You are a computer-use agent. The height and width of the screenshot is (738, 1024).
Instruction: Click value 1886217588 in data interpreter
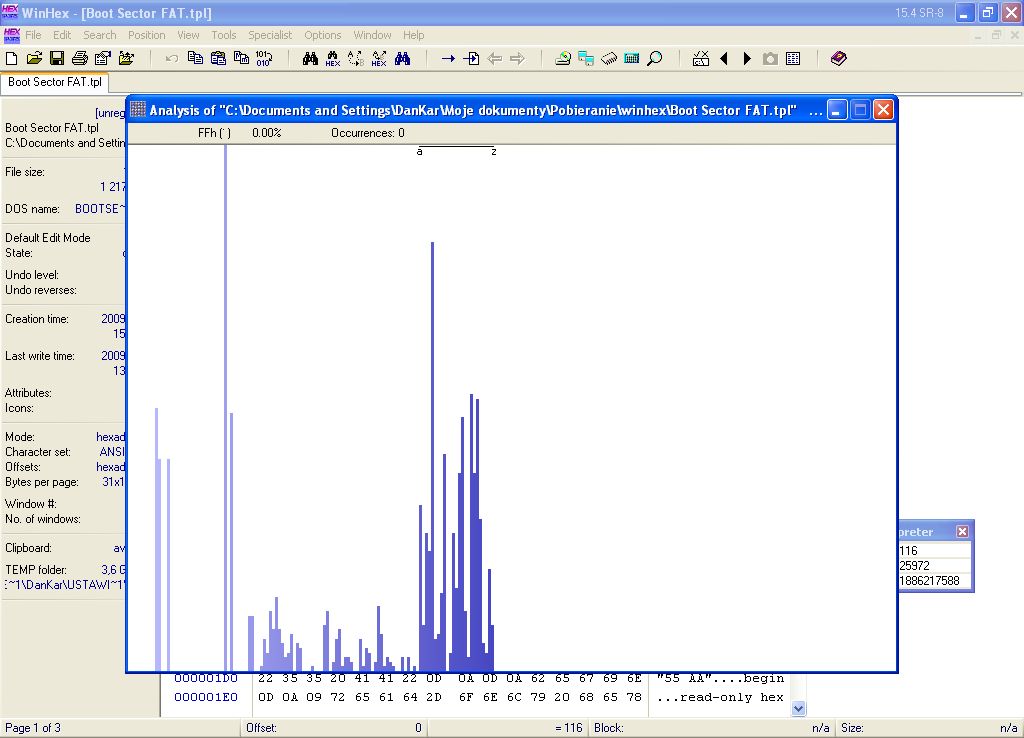coord(929,581)
